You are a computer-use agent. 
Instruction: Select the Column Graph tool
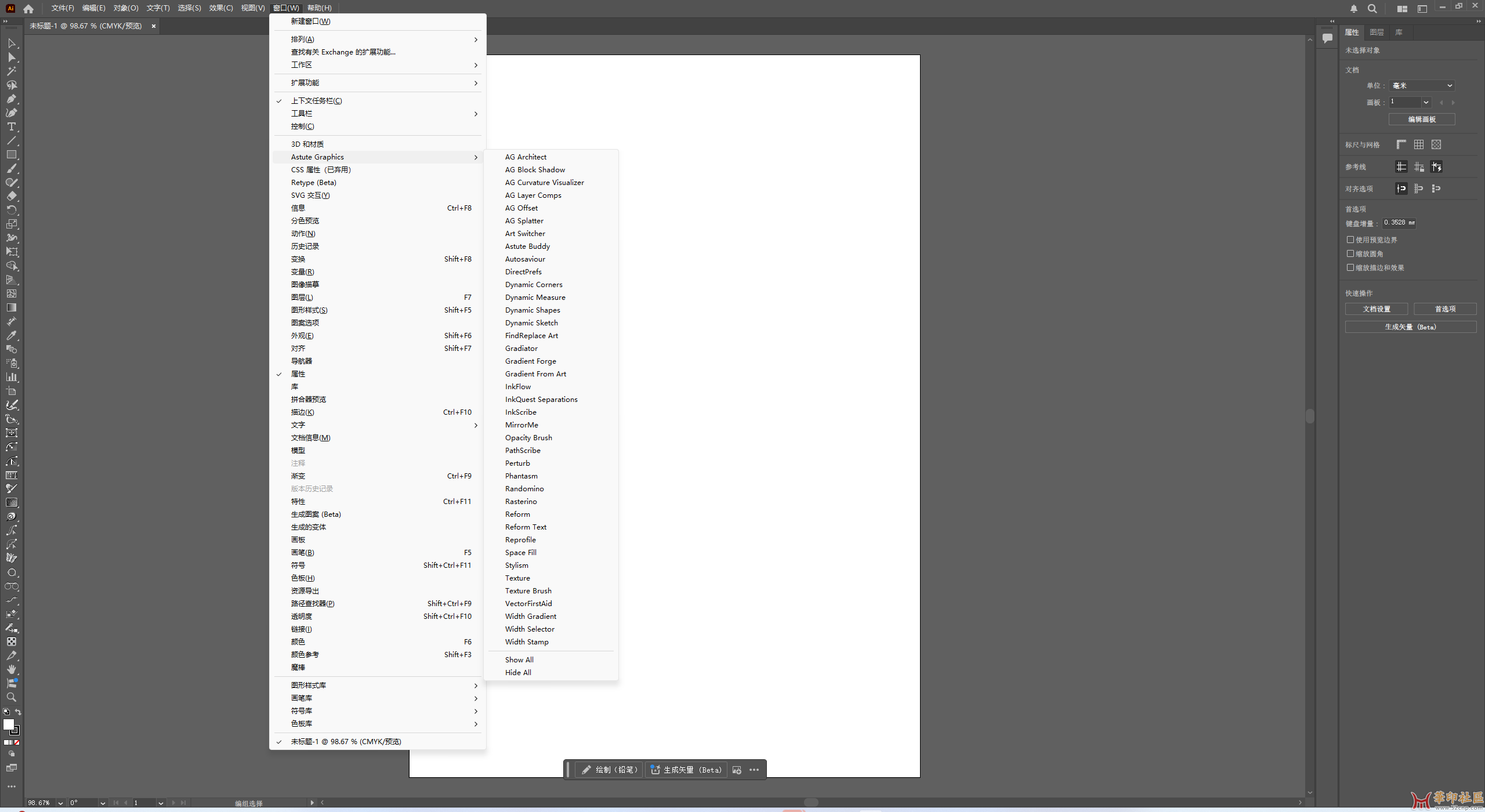point(12,378)
